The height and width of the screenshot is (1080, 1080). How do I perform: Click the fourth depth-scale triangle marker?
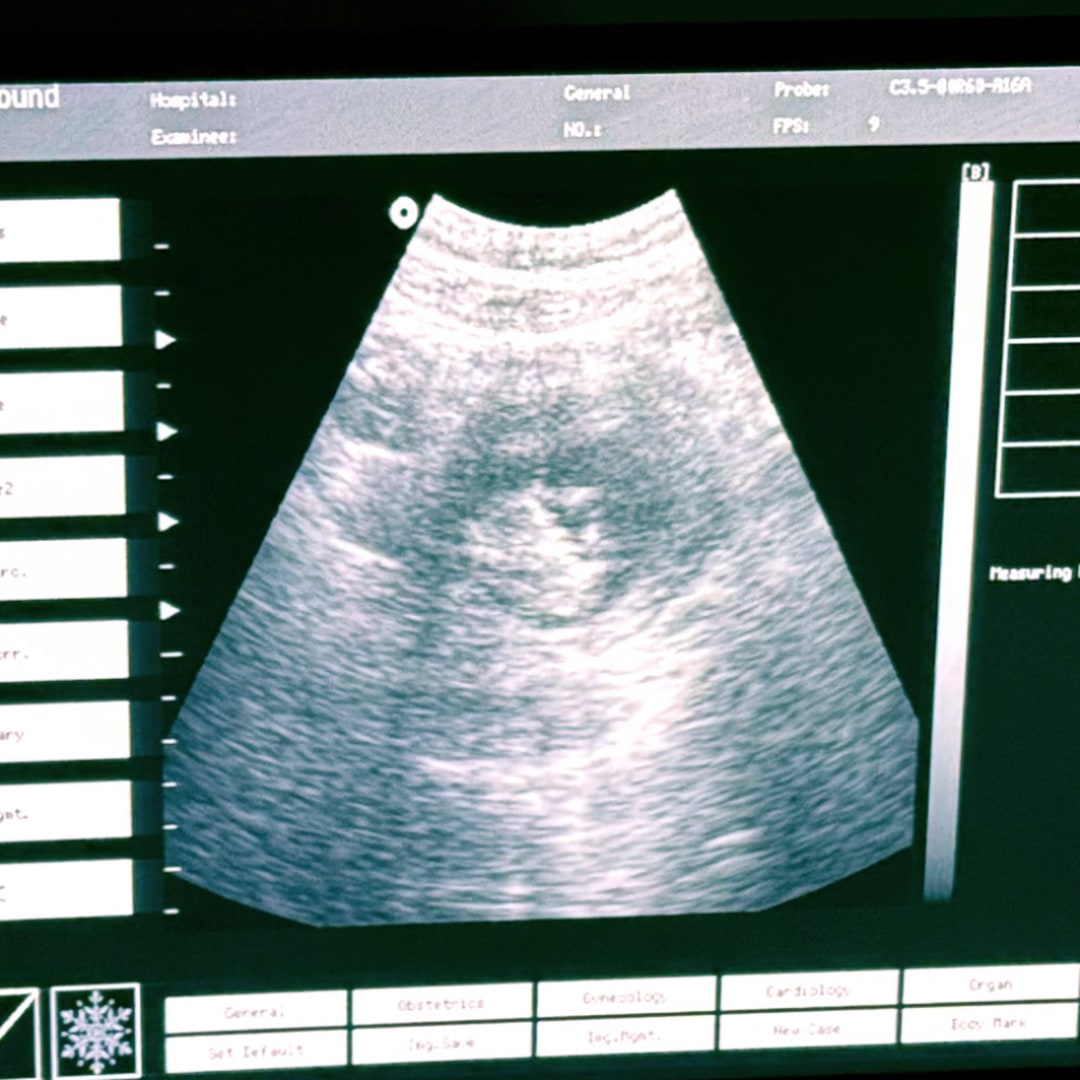tap(169, 610)
